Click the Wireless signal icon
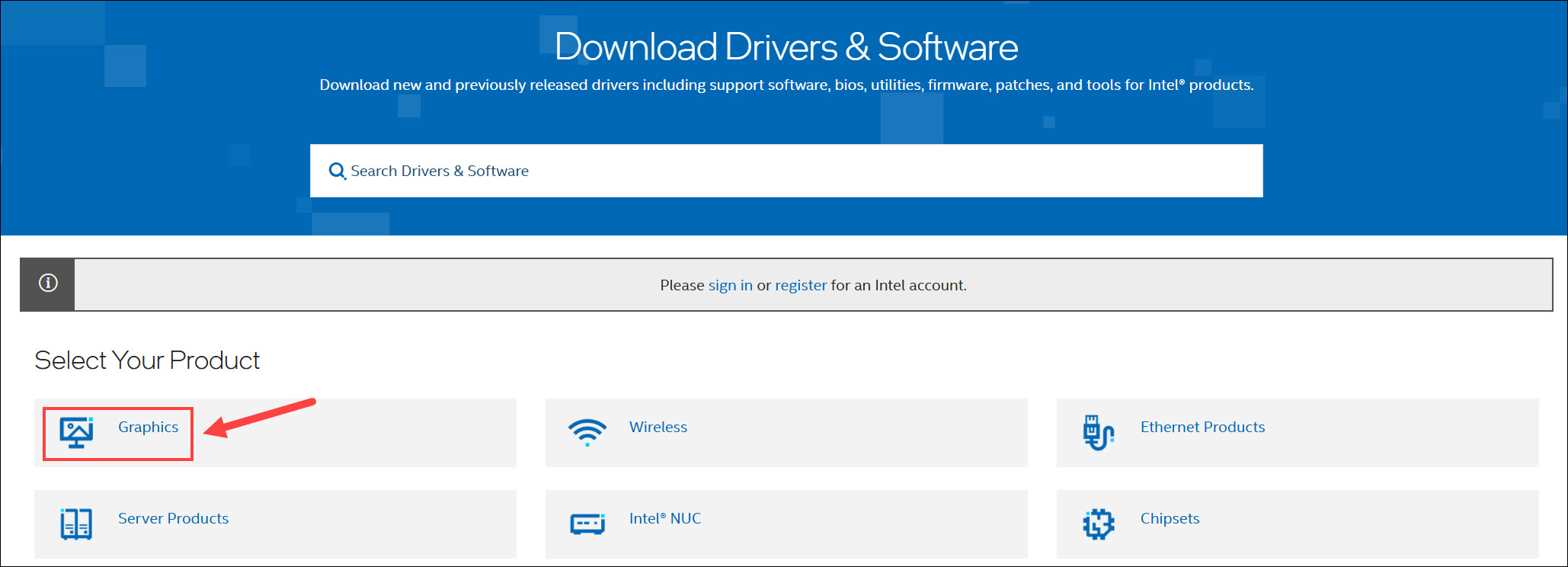Image resolution: width=1568 pixels, height=567 pixels. pyautogui.click(x=587, y=432)
